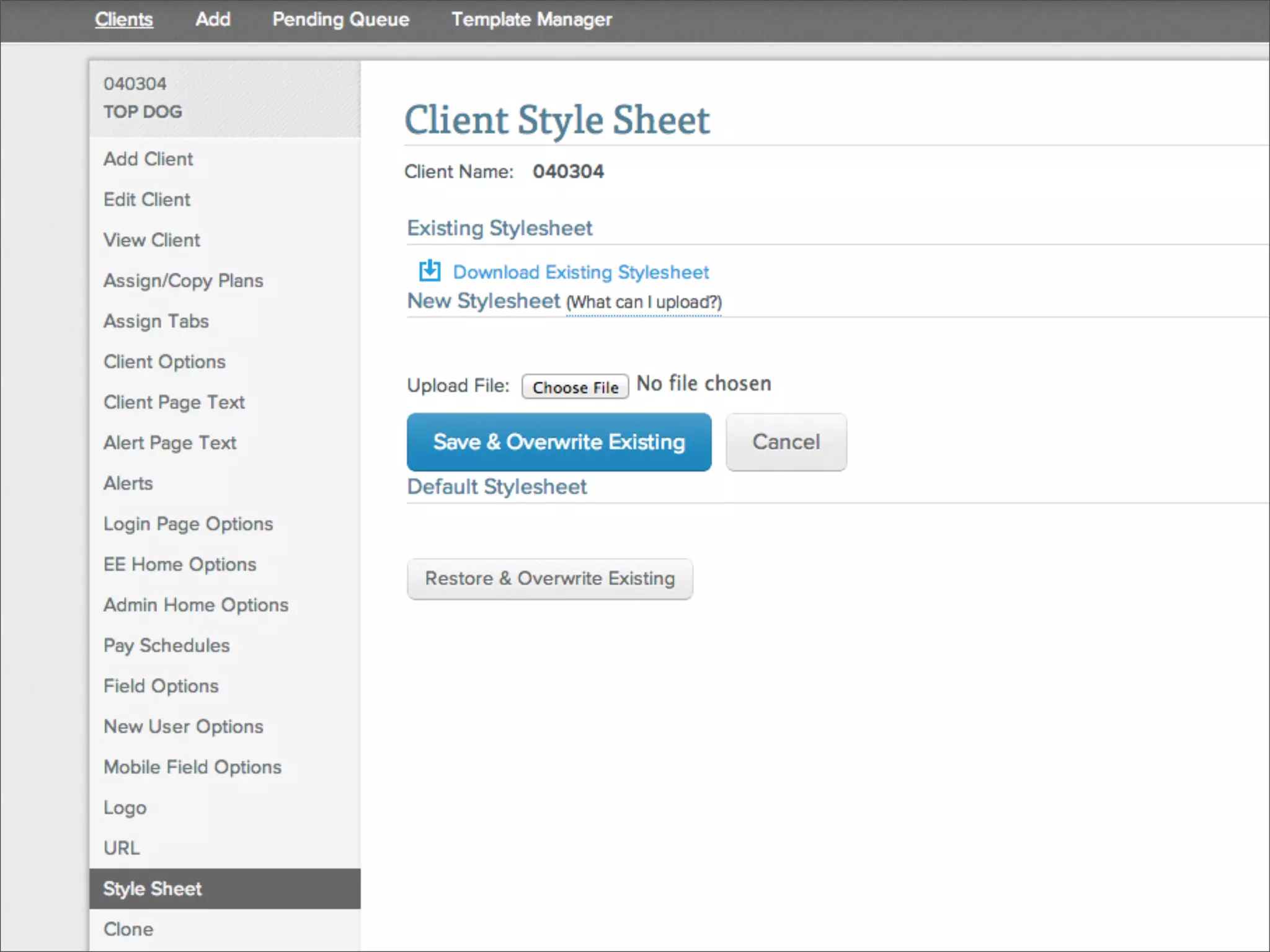Open Assign/Copy Plans sidebar item
Viewport: 1270px width, 952px height.
point(183,281)
